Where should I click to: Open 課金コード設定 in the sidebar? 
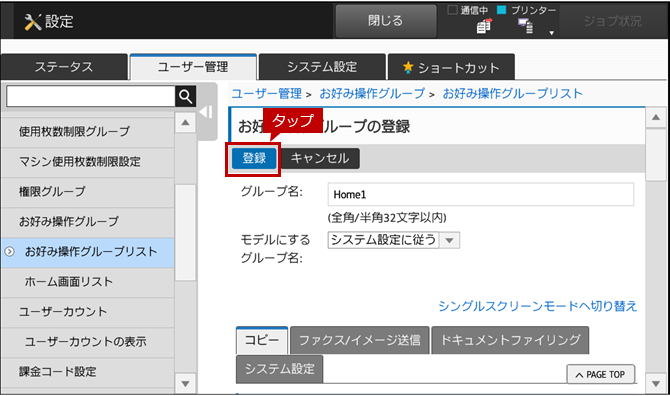[x=88, y=372]
